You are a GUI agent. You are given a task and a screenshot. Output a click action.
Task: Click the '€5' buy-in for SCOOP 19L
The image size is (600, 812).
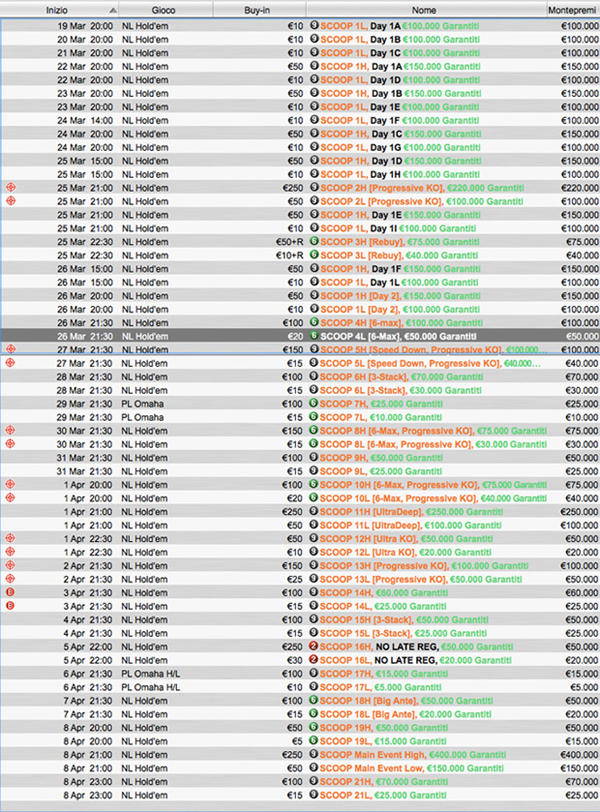(x=297, y=741)
